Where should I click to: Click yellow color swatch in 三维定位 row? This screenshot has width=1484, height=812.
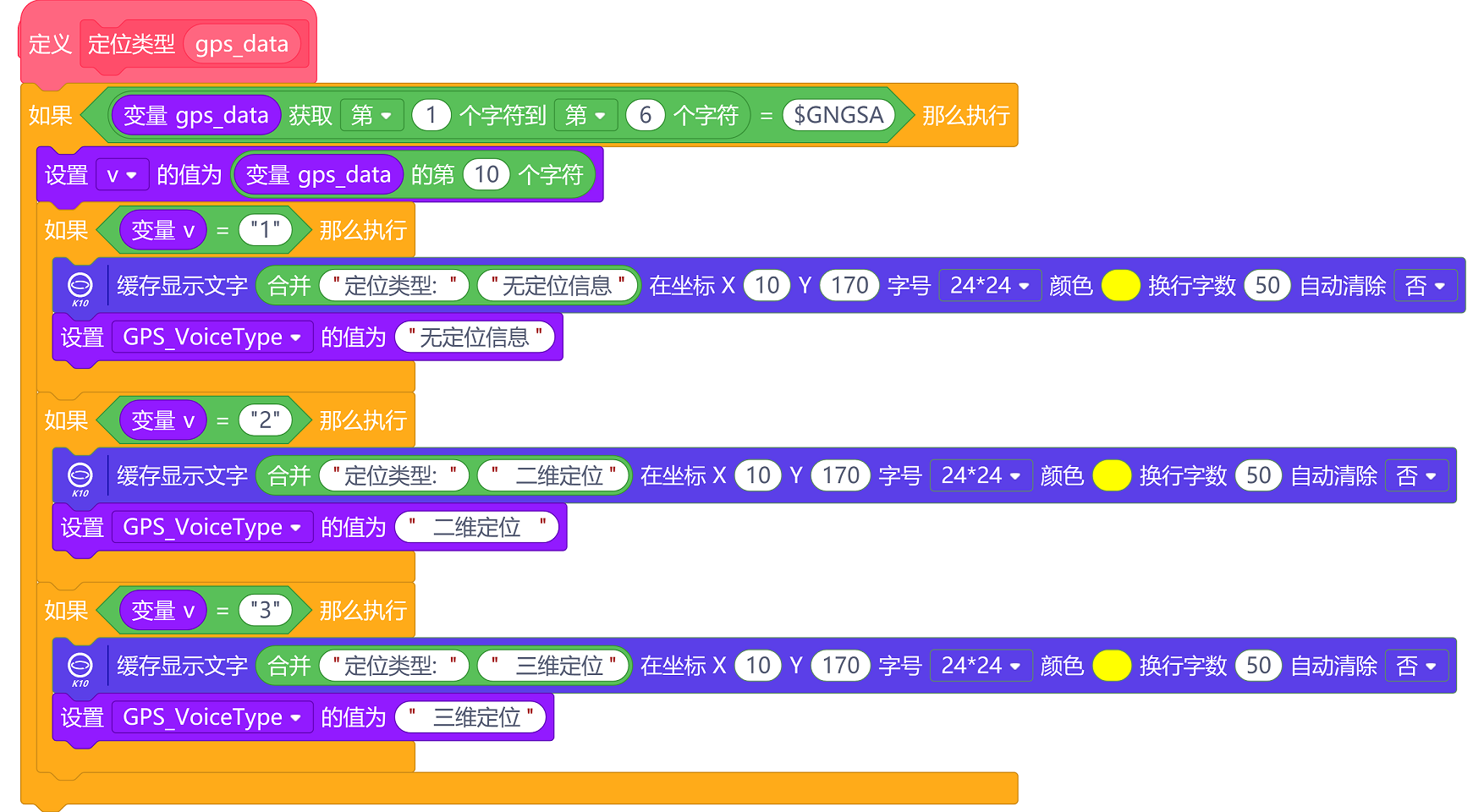[1113, 667]
